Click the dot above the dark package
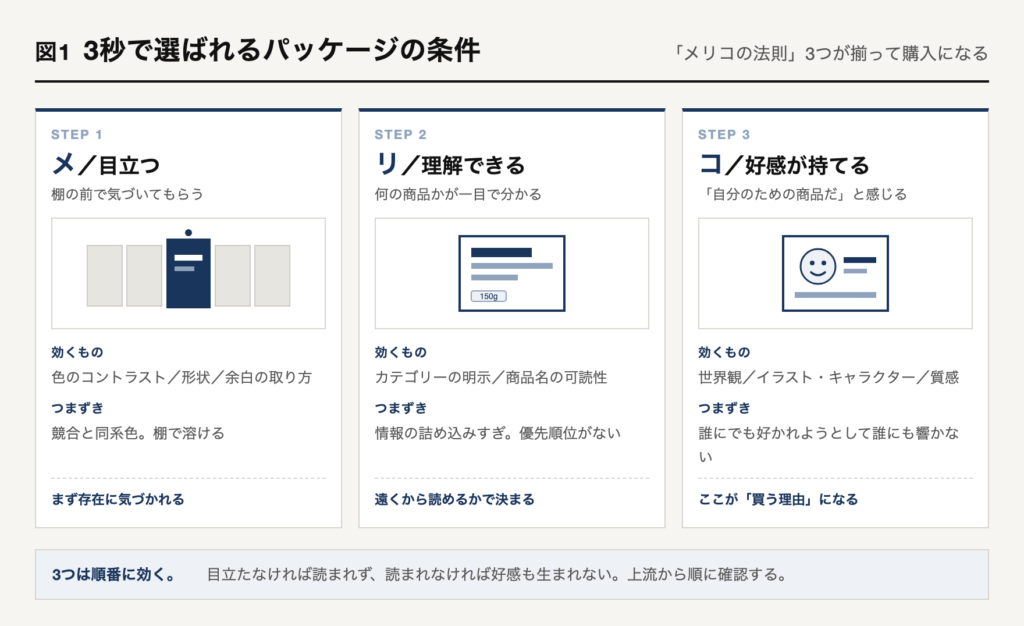This screenshot has width=1024, height=626. (x=188, y=232)
